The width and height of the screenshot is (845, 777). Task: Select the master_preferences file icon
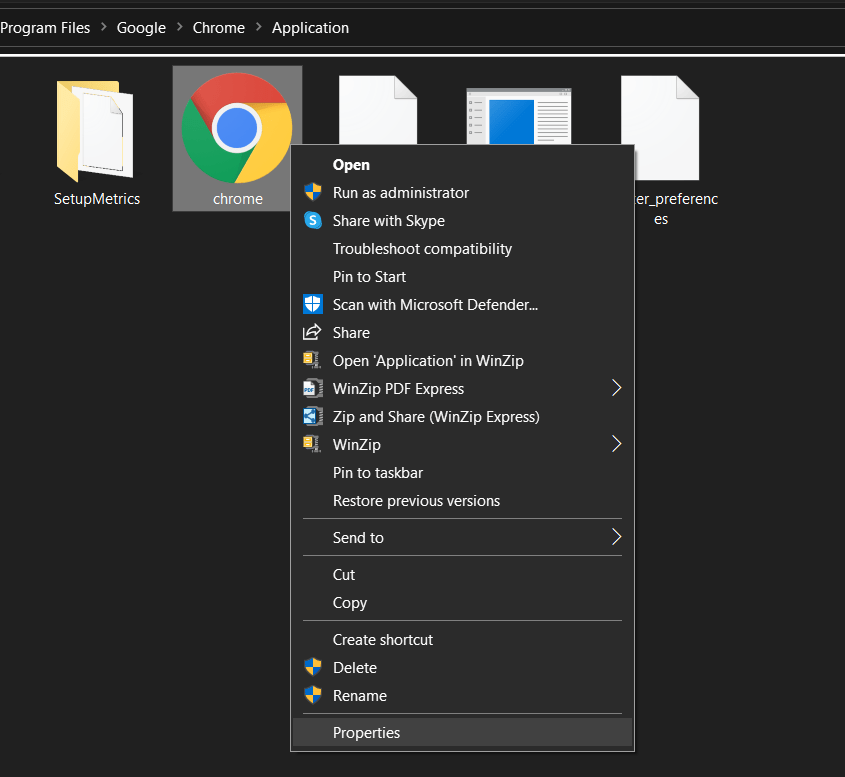(x=660, y=125)
